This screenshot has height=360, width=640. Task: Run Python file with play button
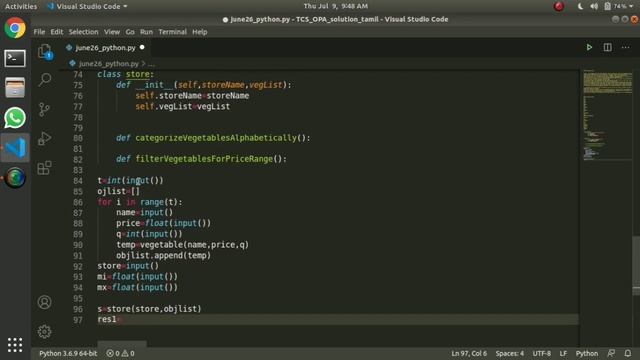[589, 47]
